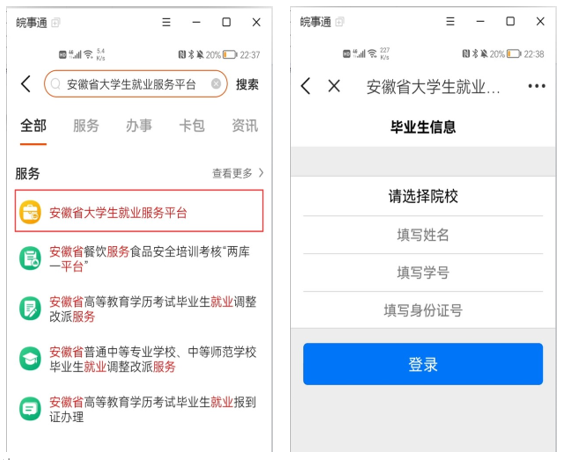
Task: Click the 填写姓名 input field
Action: click(423, 235)
